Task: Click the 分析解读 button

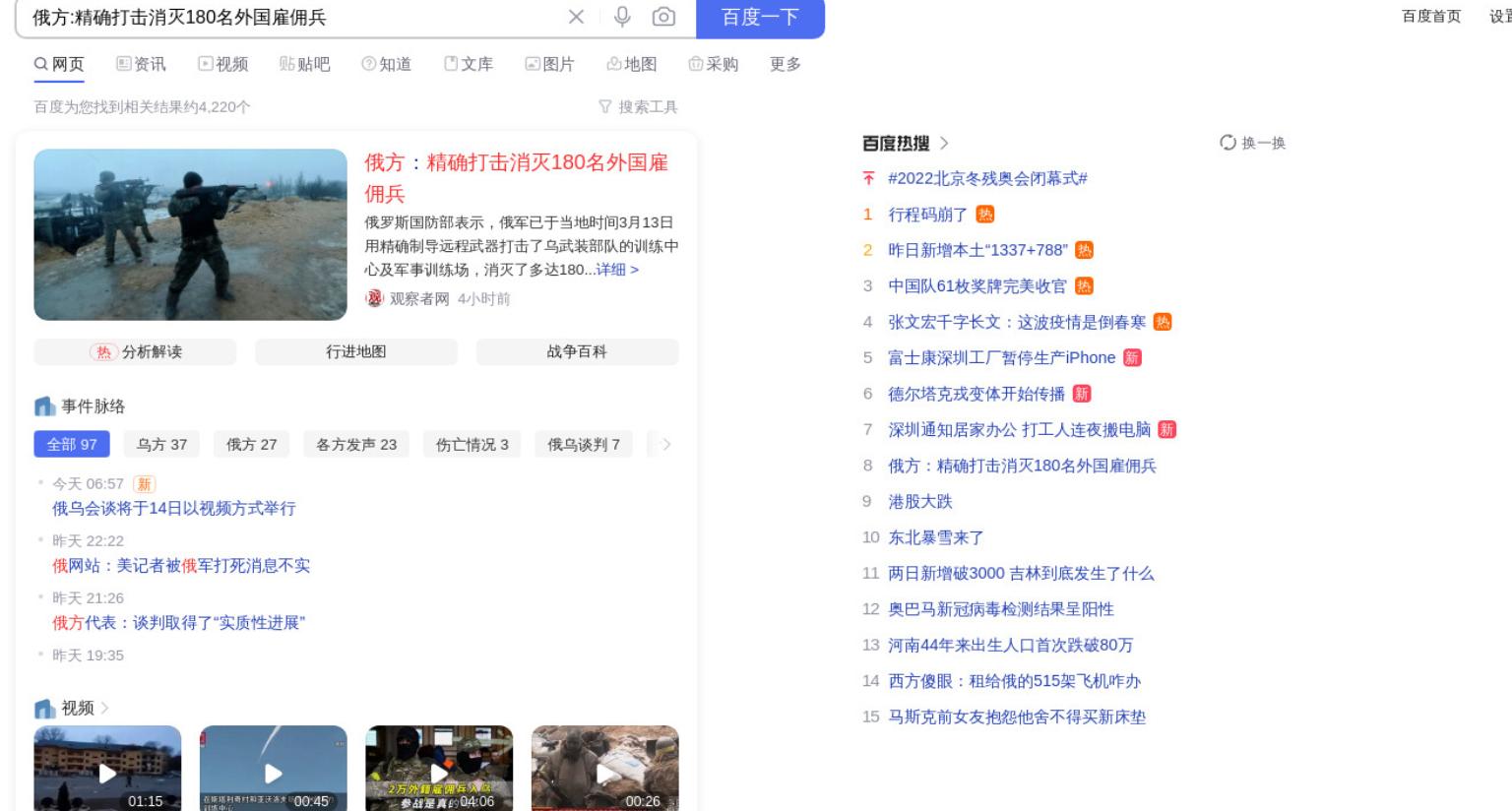Action: (x=135, y=351)
